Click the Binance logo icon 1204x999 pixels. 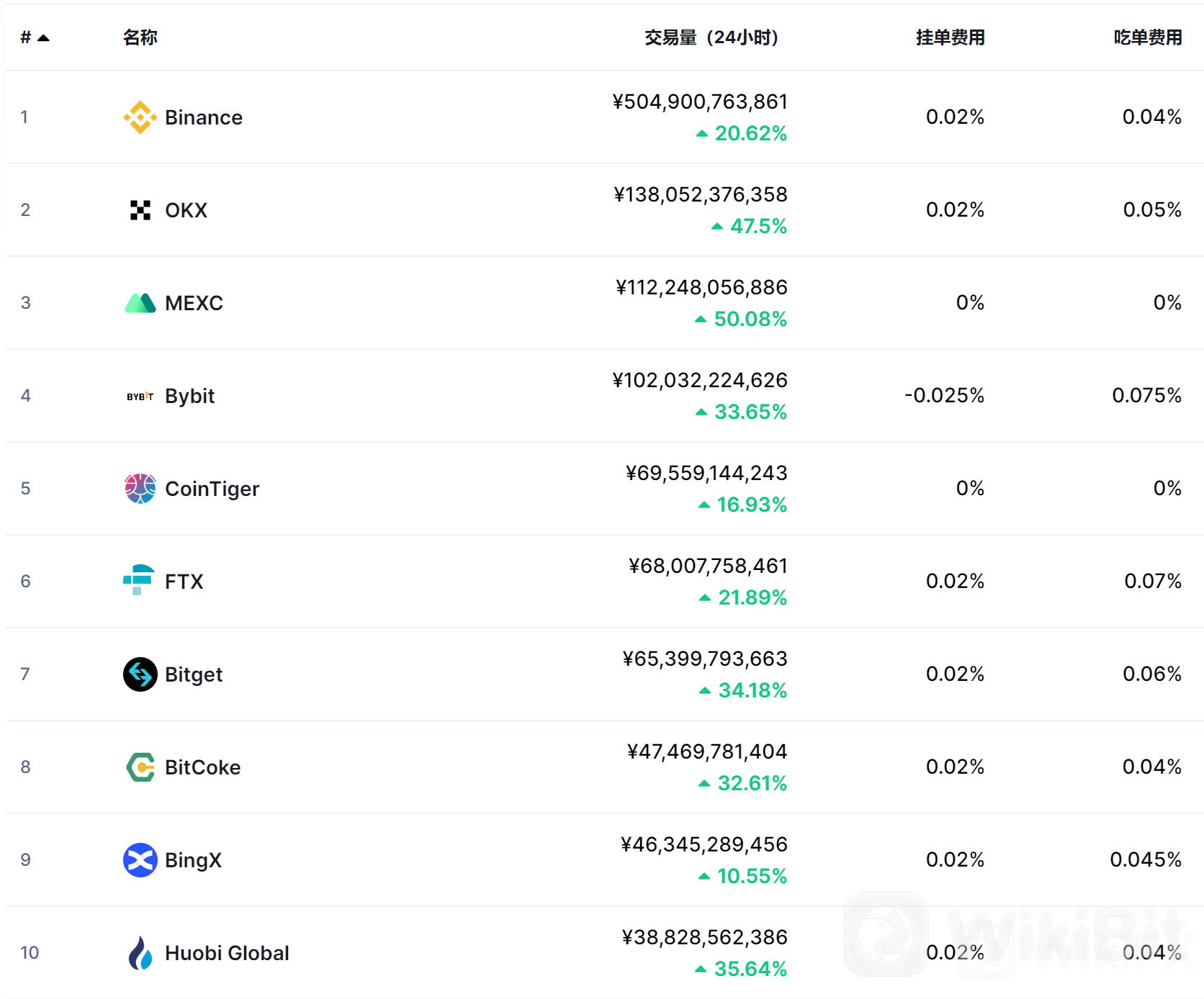point(140,117)
